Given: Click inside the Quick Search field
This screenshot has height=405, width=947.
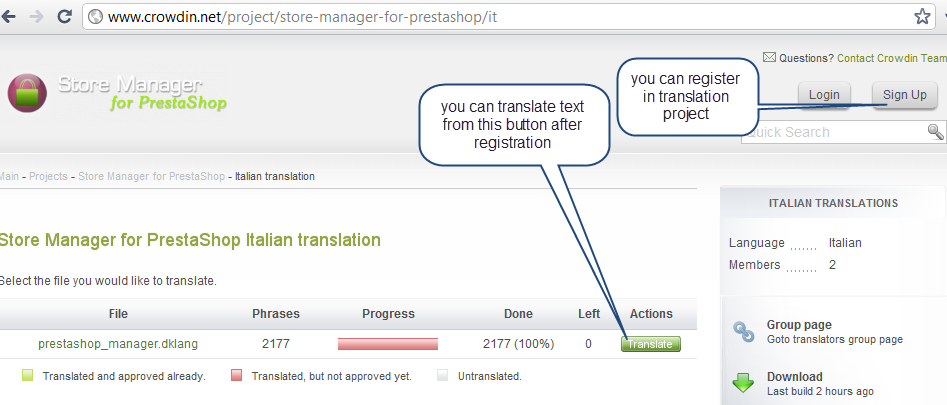Looking at the screenshot, I should click(x=834, y=132).
